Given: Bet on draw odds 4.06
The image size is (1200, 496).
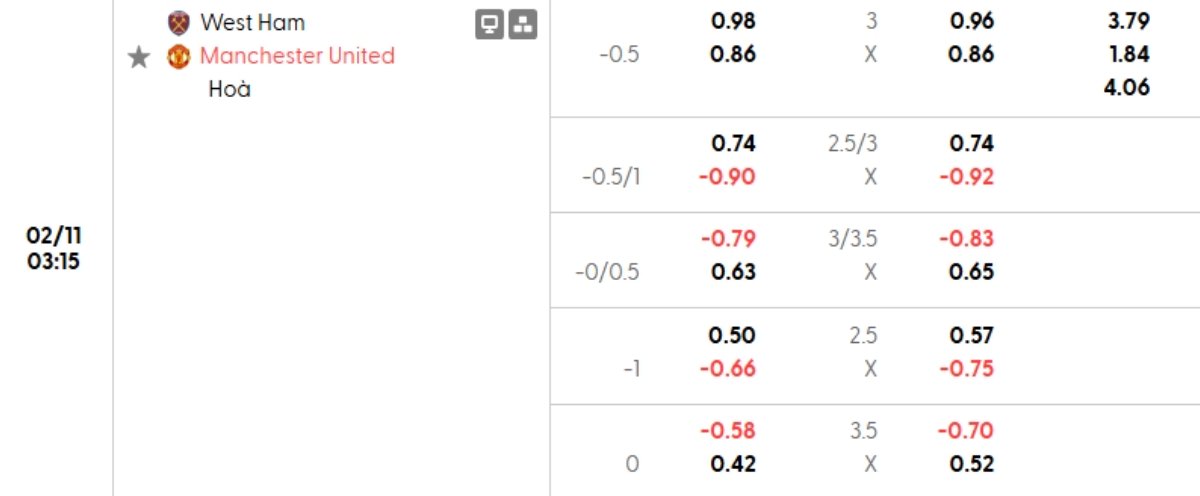Looking at the screenshot, I should tap(1128, 87).
